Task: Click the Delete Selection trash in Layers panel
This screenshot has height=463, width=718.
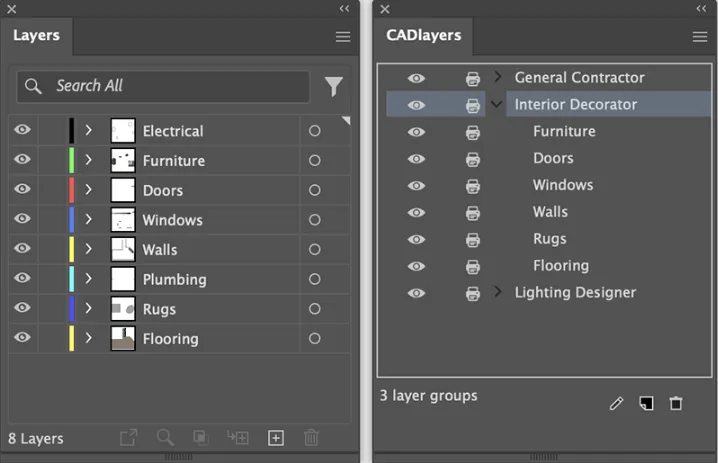Action: coord(311,437)
